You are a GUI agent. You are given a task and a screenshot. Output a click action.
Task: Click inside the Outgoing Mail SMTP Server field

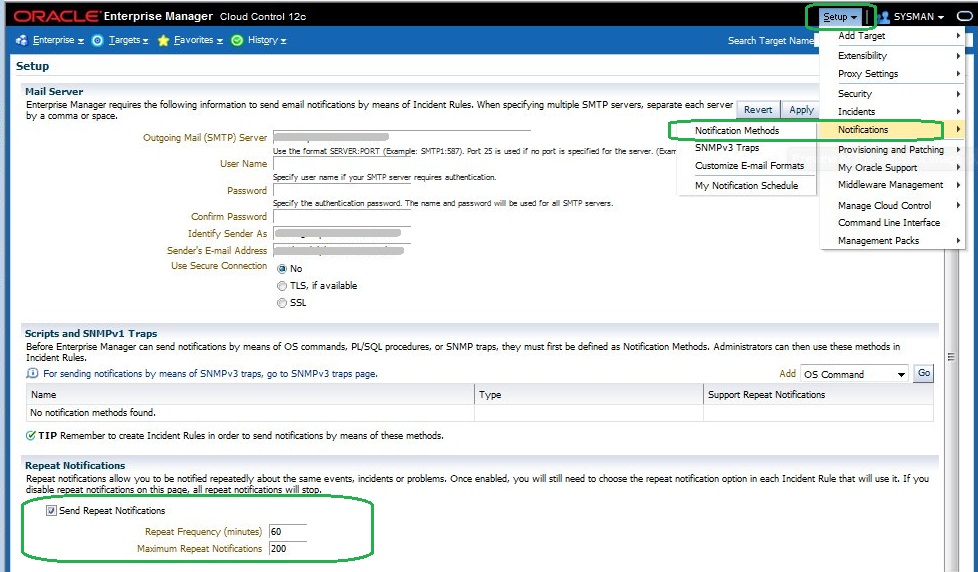[401, 137]
